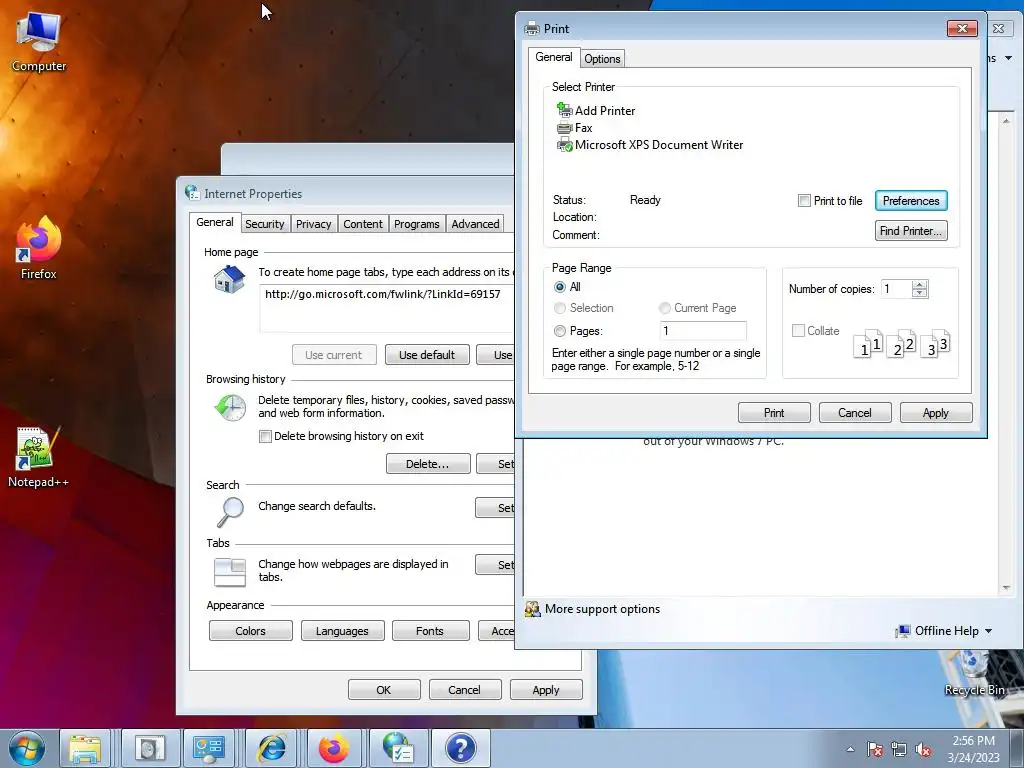Viewport: 1024px width, 768px height.
Task: Click the home page URL text box
Action: tap(387, 308)
